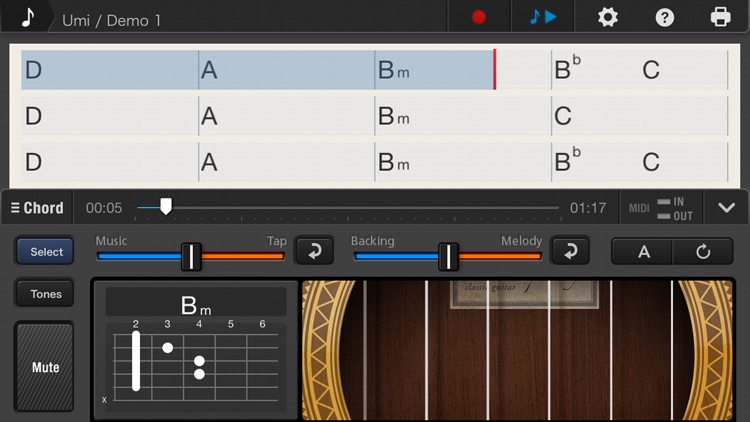Viewport: 750px width, 422px height.
Task: Select the C chord in the third row
Action: (x=651, y=162)
